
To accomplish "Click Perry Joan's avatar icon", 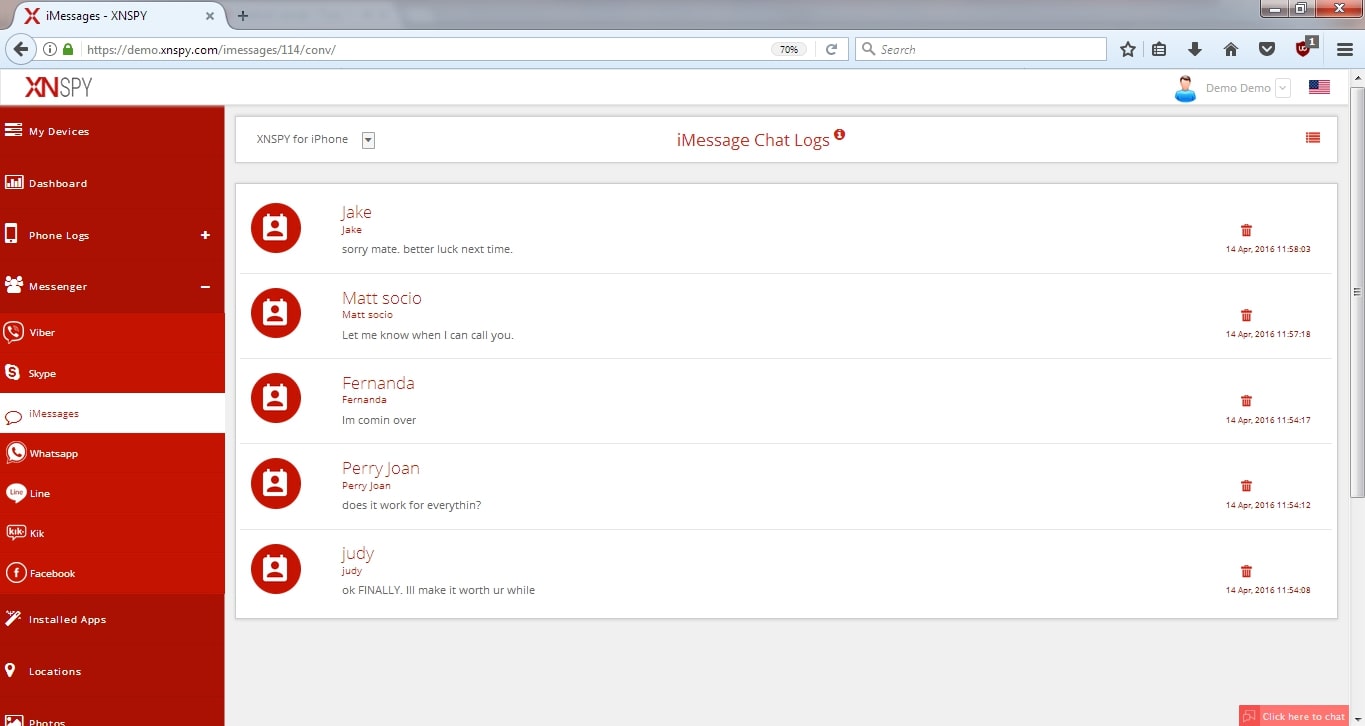I will coord(276,484).
